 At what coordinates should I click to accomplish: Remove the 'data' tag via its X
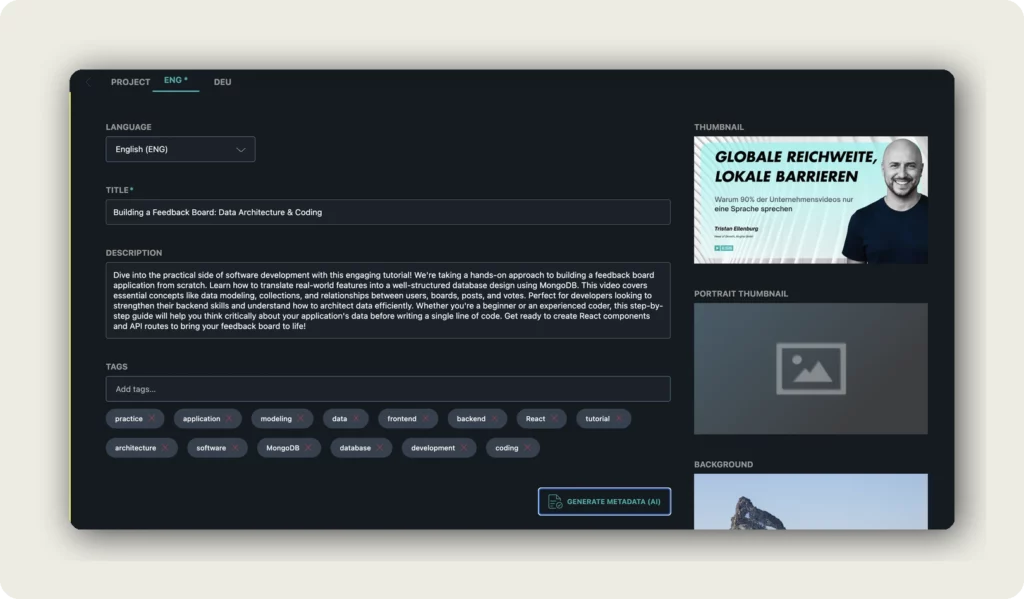coord(356,419)
